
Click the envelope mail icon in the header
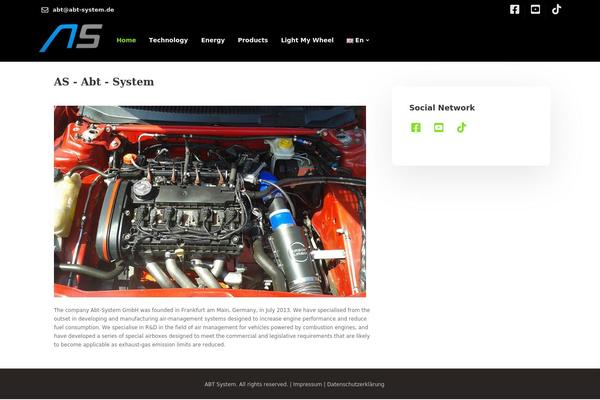pyautogui.click(x=45, y=10)
